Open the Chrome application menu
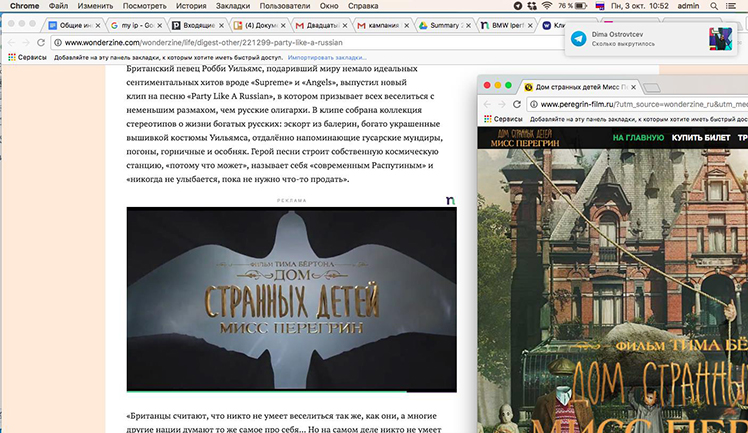The image size is (748, 433). tap(24, 6)
